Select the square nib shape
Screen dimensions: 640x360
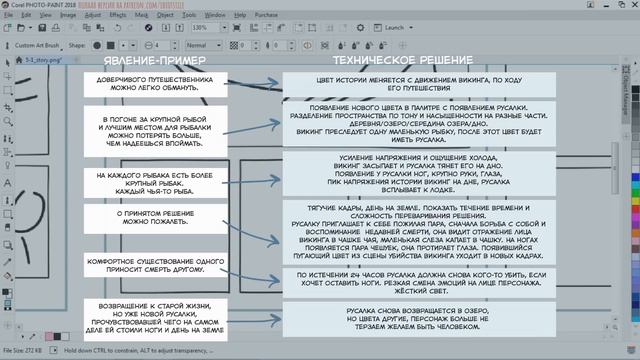click(x=111, y=45)
